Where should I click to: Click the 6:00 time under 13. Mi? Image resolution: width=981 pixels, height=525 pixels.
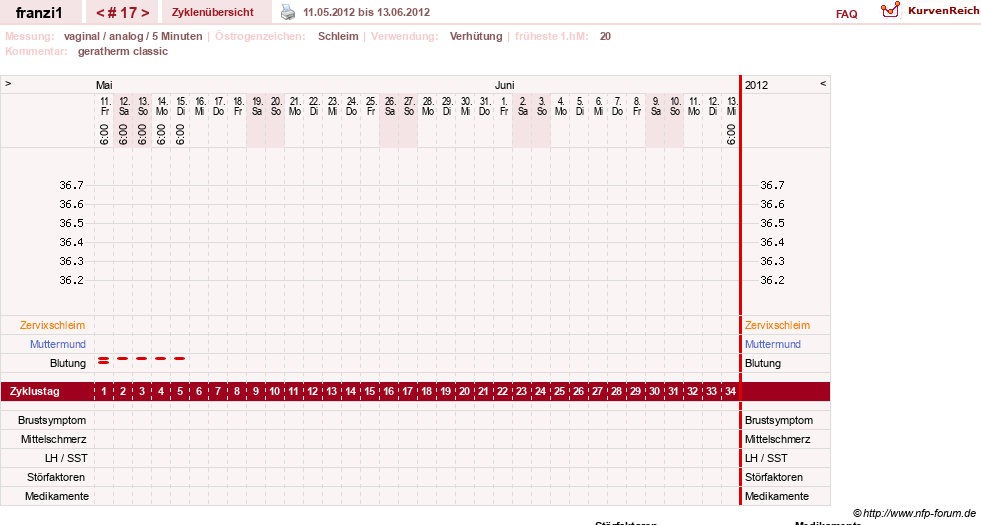tap(731, 135)
